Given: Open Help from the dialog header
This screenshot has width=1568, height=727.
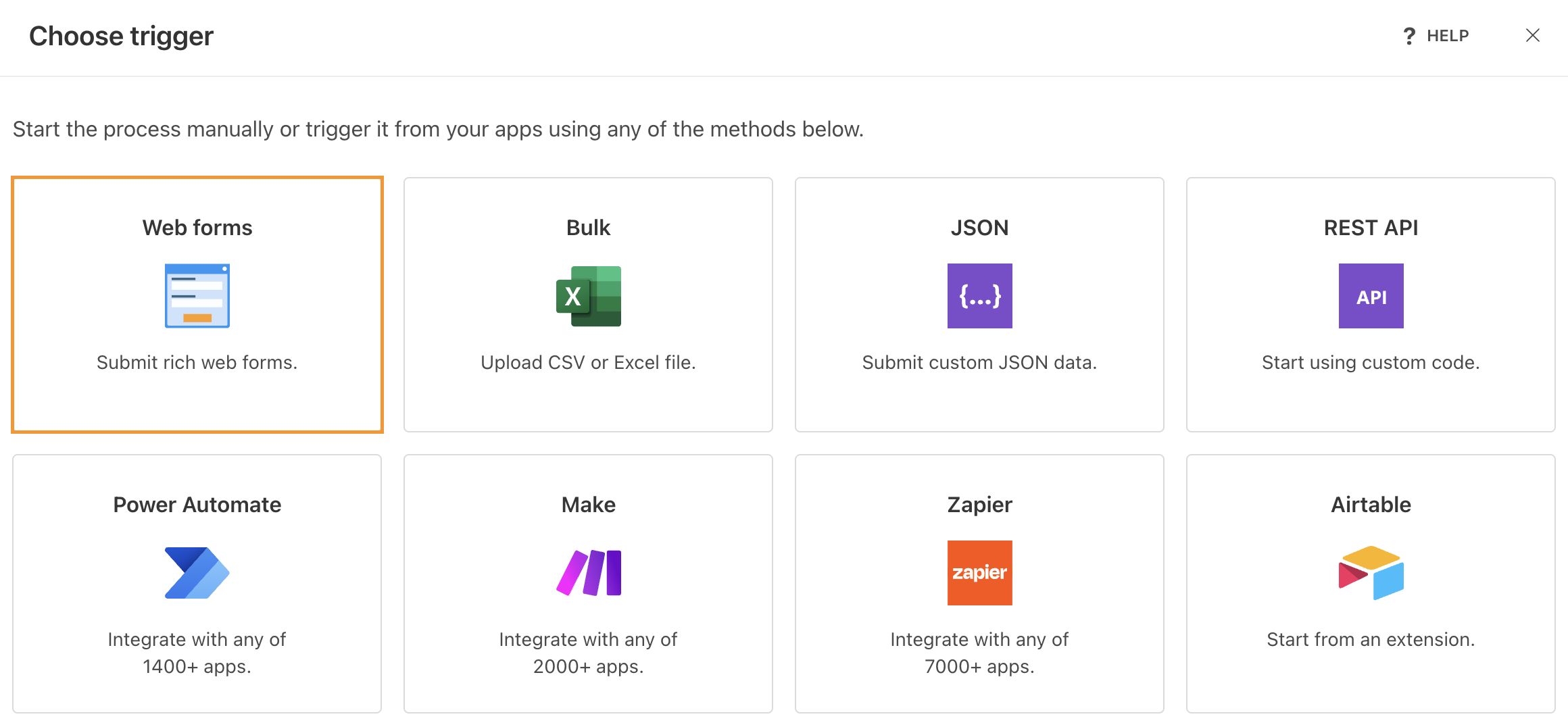Looking at the screenshot, I should (1447, 36).
